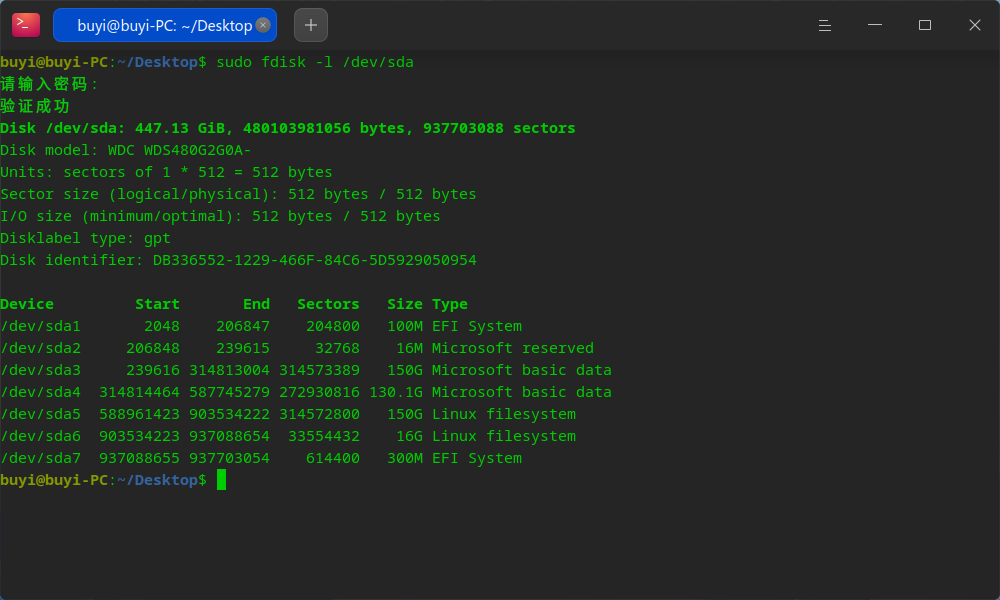Close the terminal window

(974, 25)
